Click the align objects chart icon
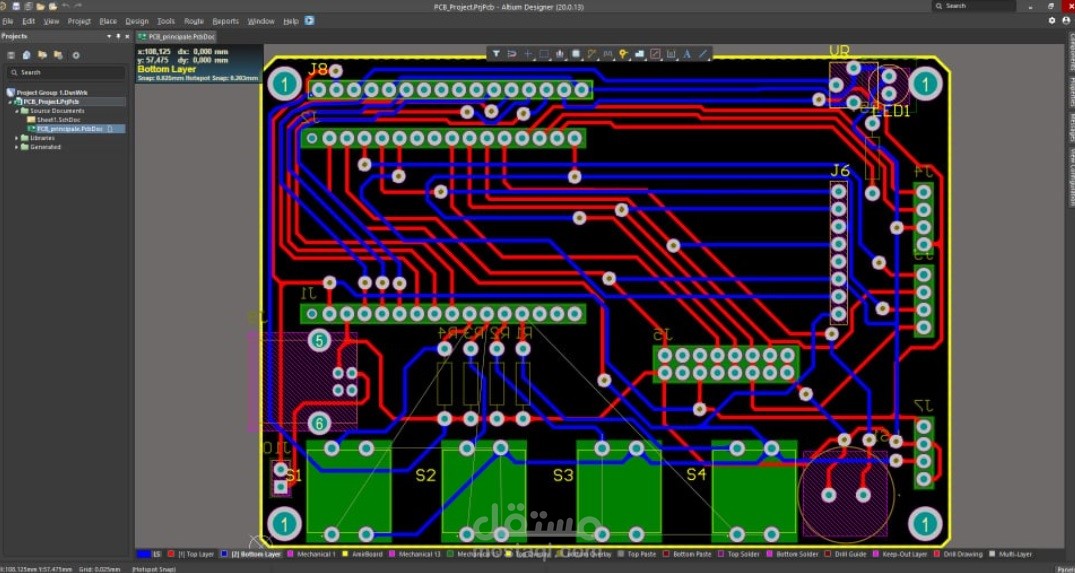This screenshot has height=573, width=1075. click(x=560, y=53)
